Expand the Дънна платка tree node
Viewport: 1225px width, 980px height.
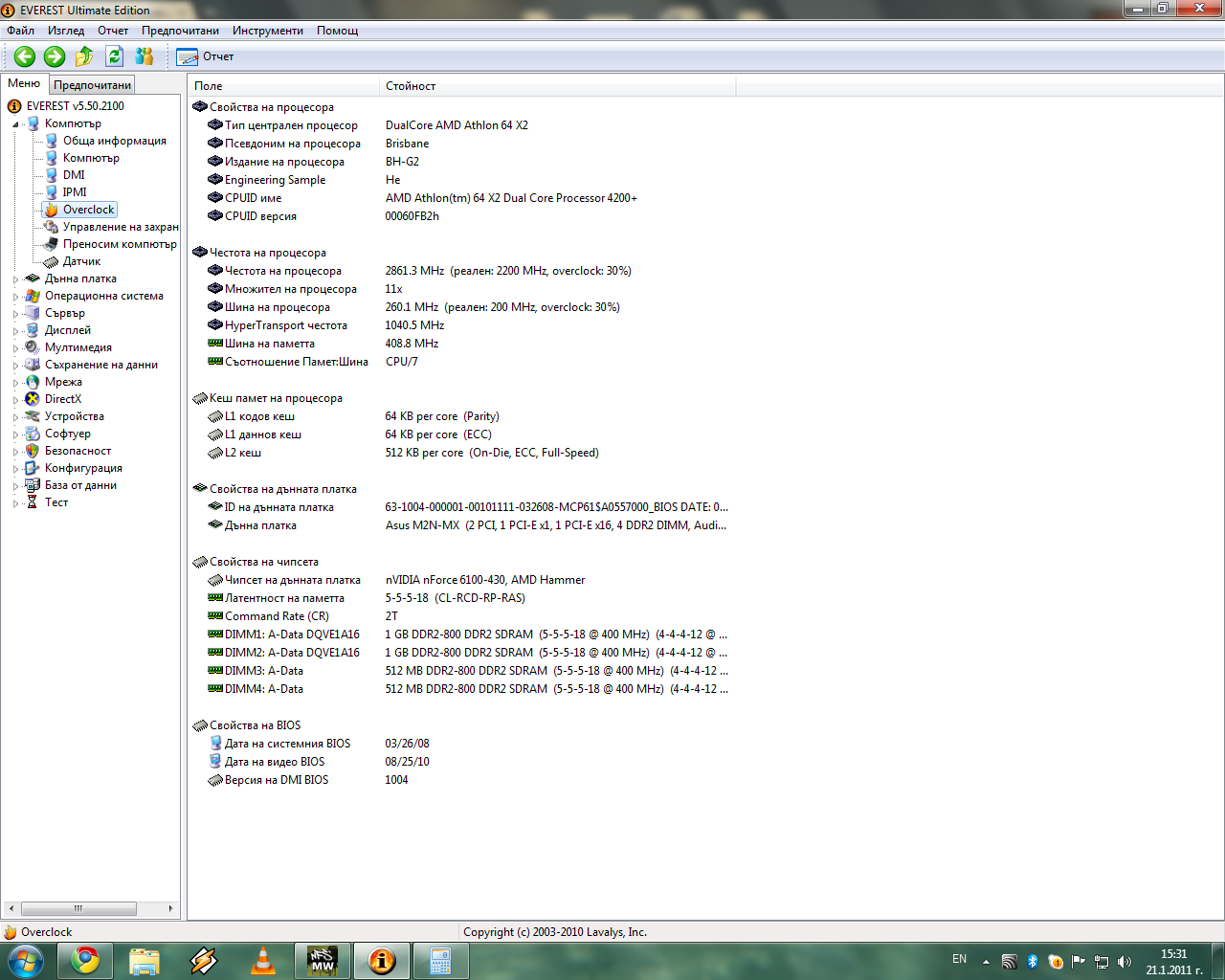click(x=15, y=279)
